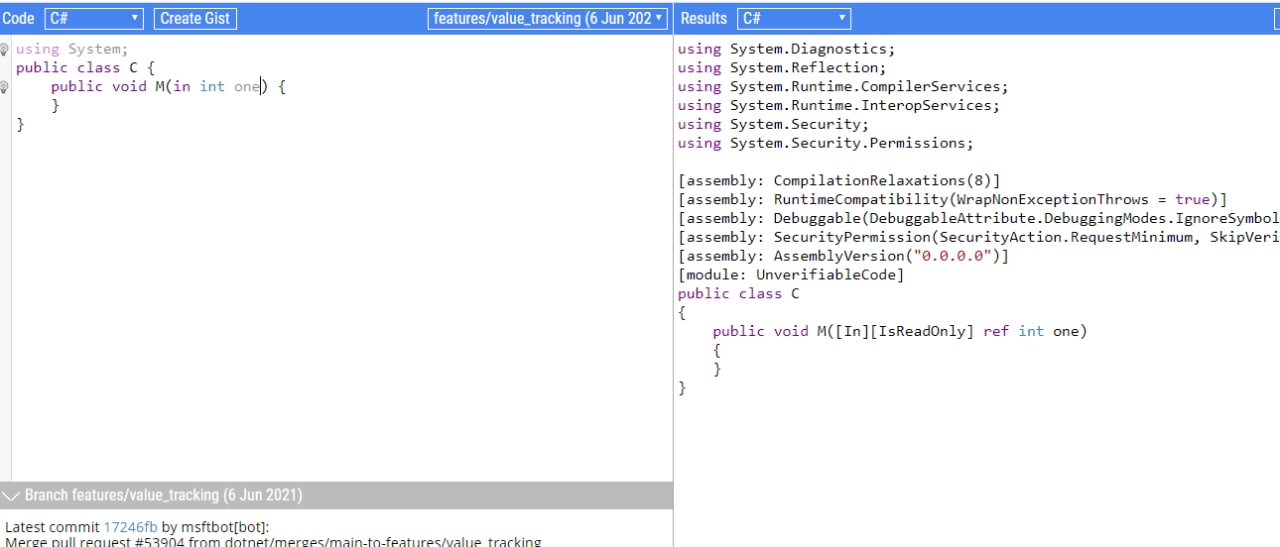
Task: Click 'using System.Runtime.CompilerServices;' line
Action: click(x=843, y=87)
